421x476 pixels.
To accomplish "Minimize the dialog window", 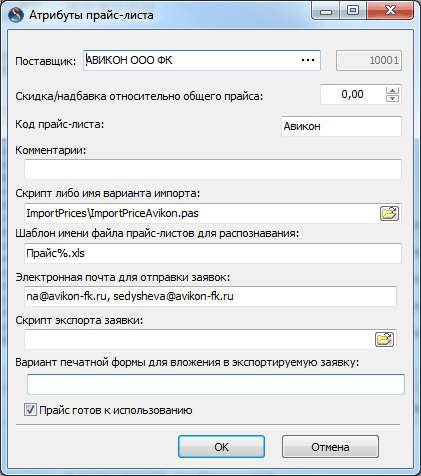I will pos(326,11).
